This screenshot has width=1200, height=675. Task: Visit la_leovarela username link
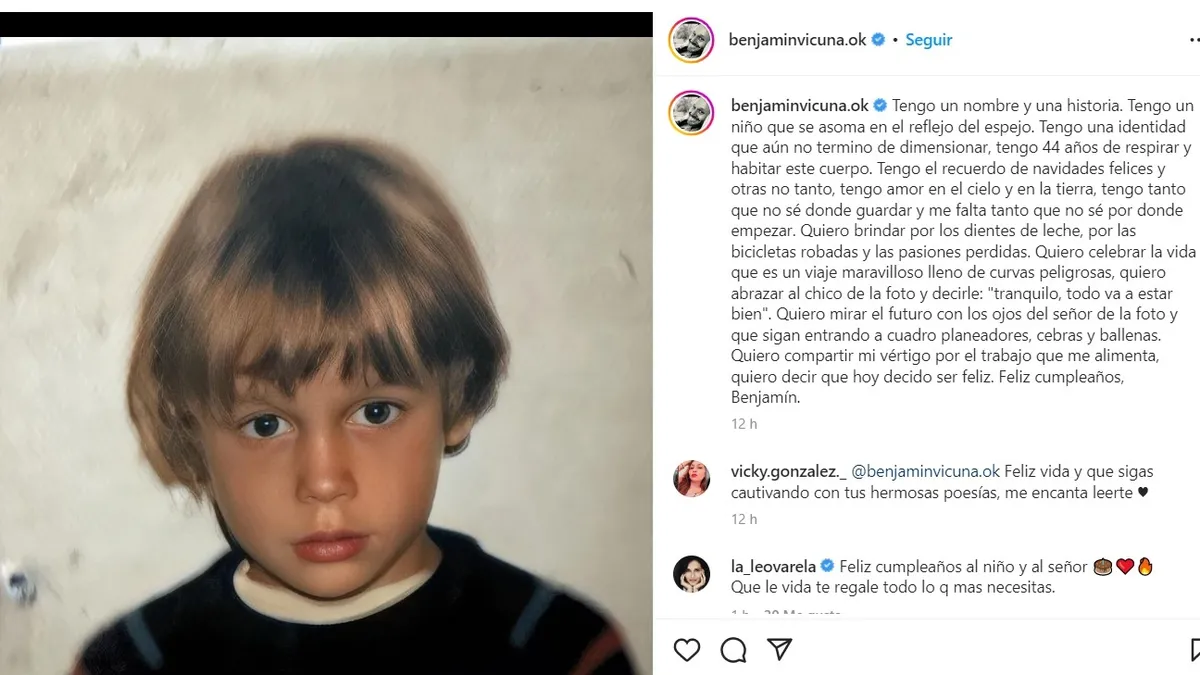(x=774, y=567)
